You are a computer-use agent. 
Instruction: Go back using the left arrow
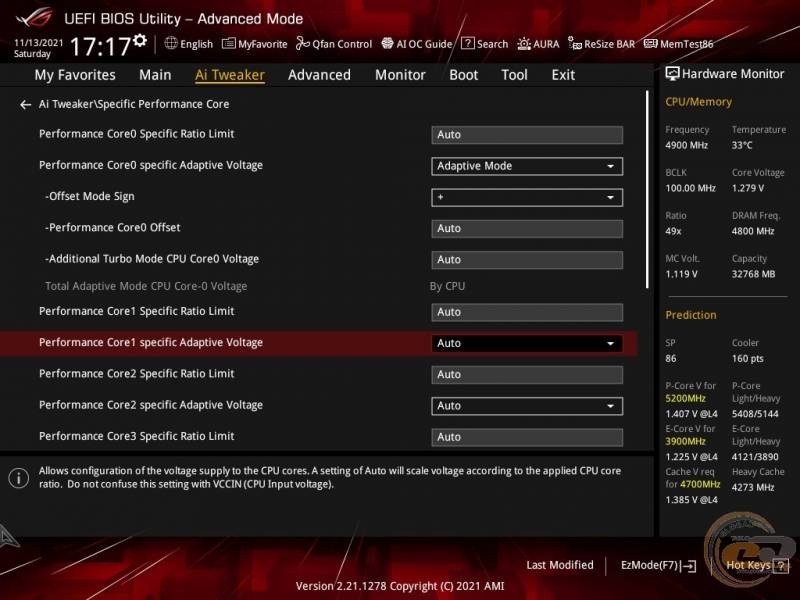(x=25, y=105)
